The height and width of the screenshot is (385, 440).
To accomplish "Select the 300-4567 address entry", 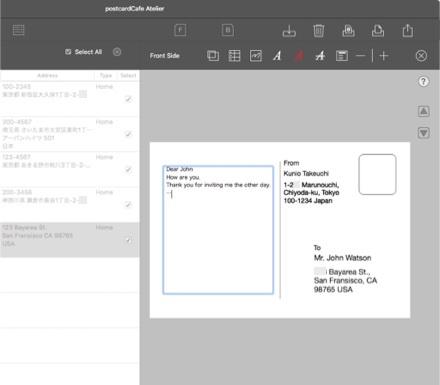I will coord(69,134).
